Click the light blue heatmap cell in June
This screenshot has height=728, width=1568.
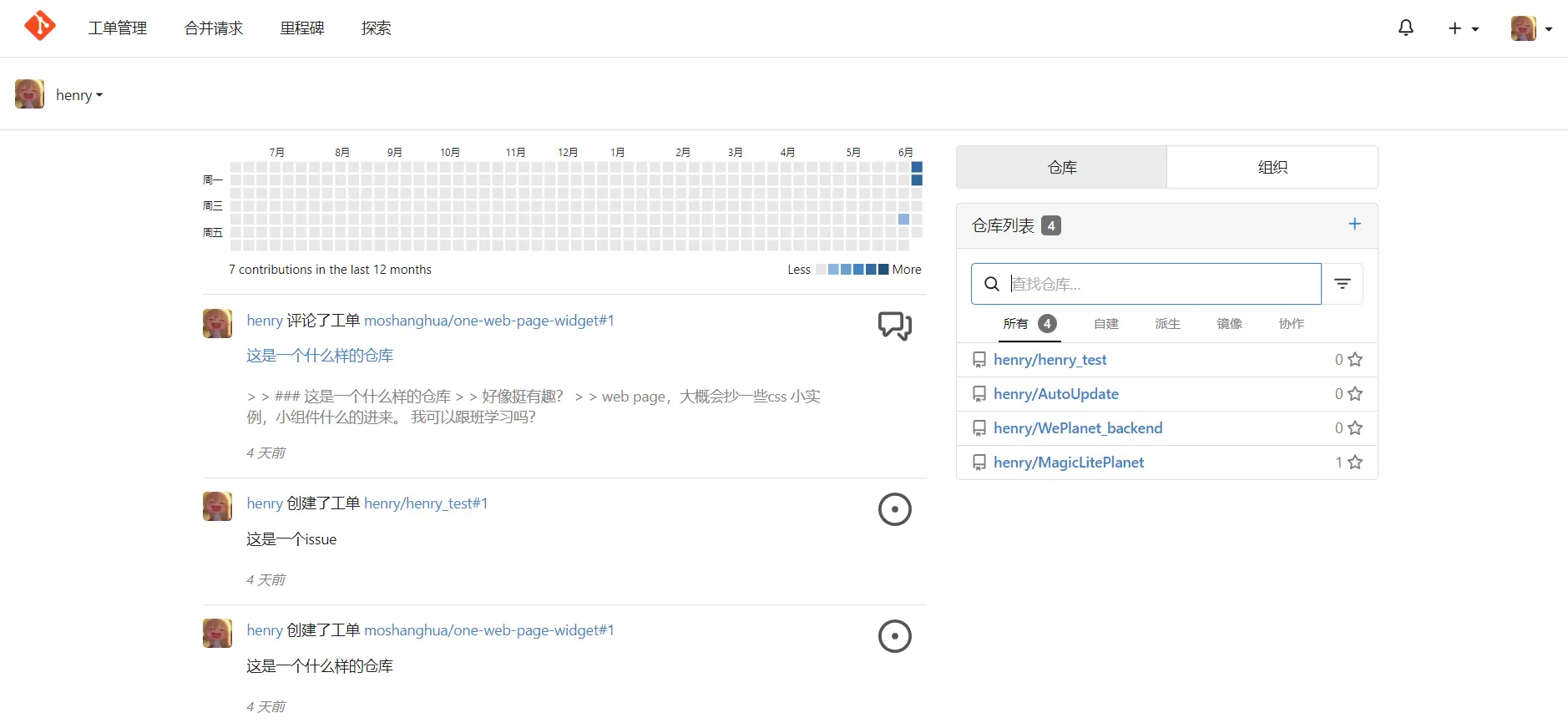(903, 220)
